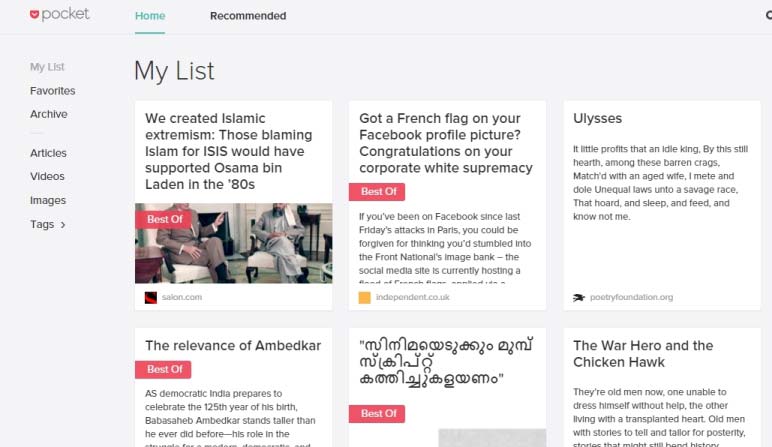Click the Pocket logo icon
Image resolution: width=772 pixels, height=447 pixels.
click(x=34, y=14)
